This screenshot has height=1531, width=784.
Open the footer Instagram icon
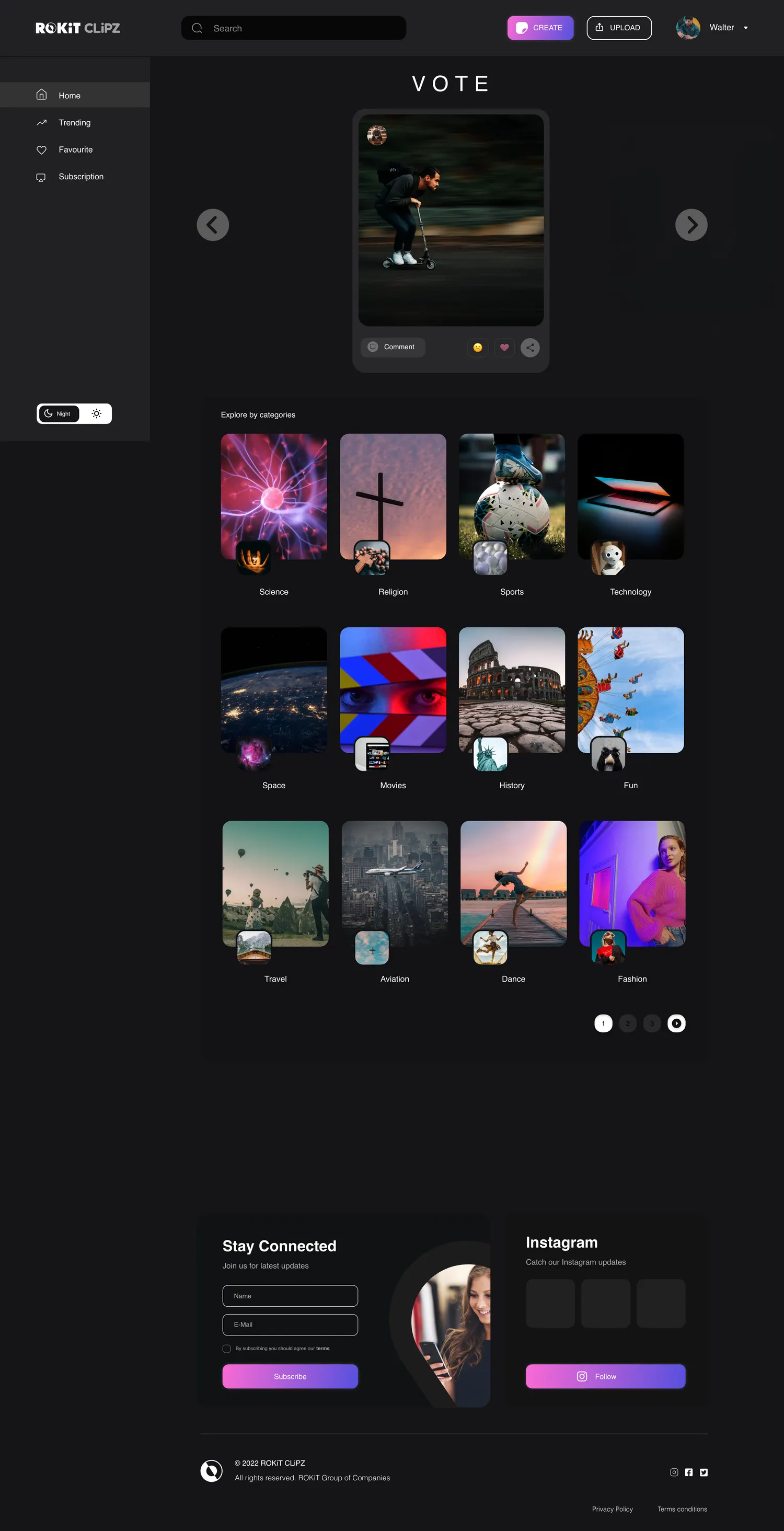(674, 1472)
